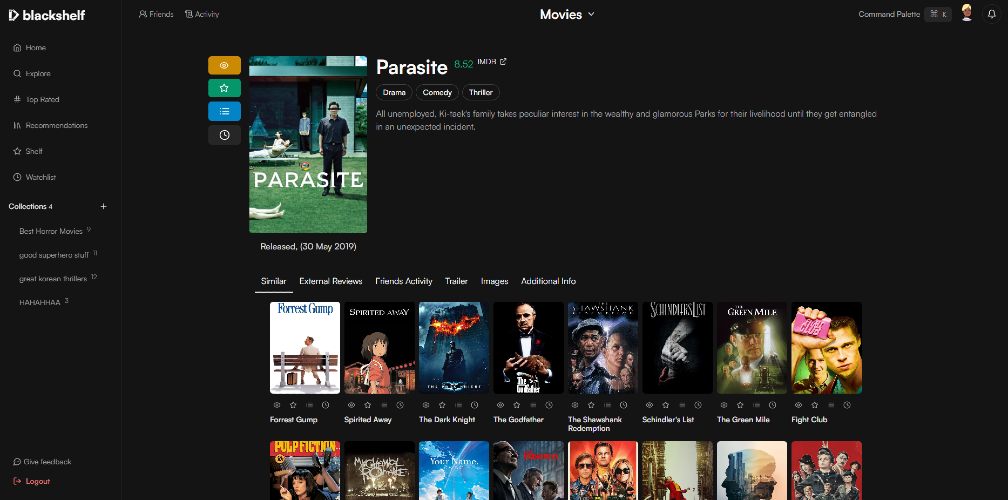Open the Forrest Gump poster thumbnail

[305, 348]
